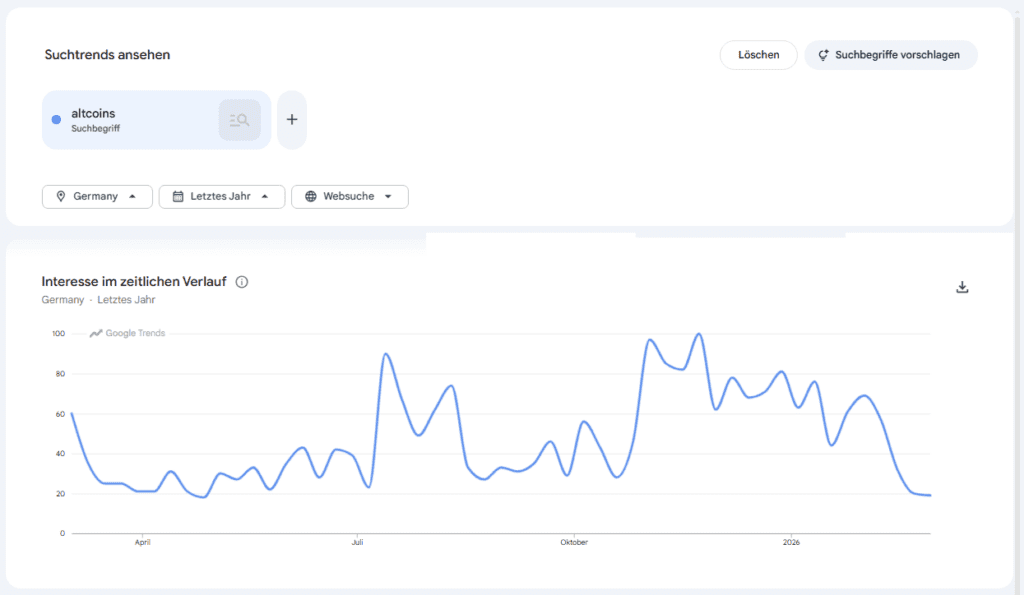
Task: Click the Google Trends logo in chart
Action: (x=128, y=333)
